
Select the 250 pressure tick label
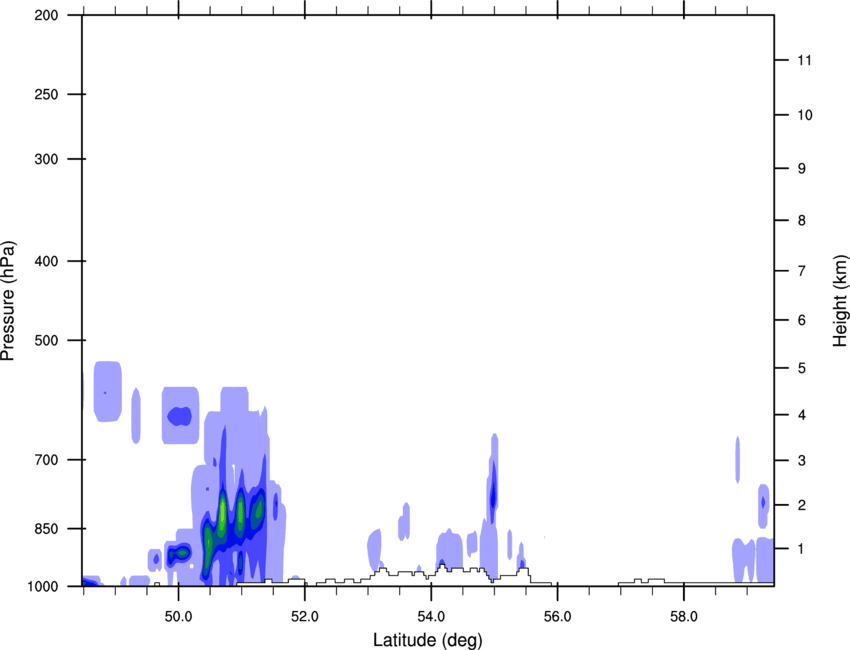(46, 94)
